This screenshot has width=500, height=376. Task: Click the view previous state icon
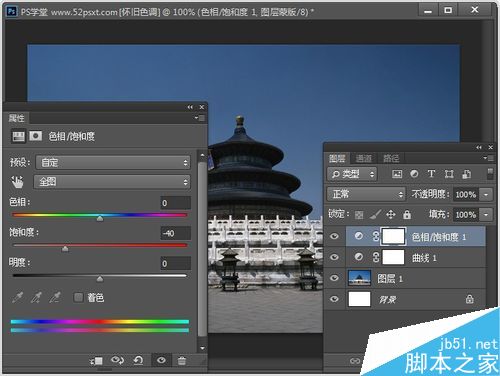point(117,360)
